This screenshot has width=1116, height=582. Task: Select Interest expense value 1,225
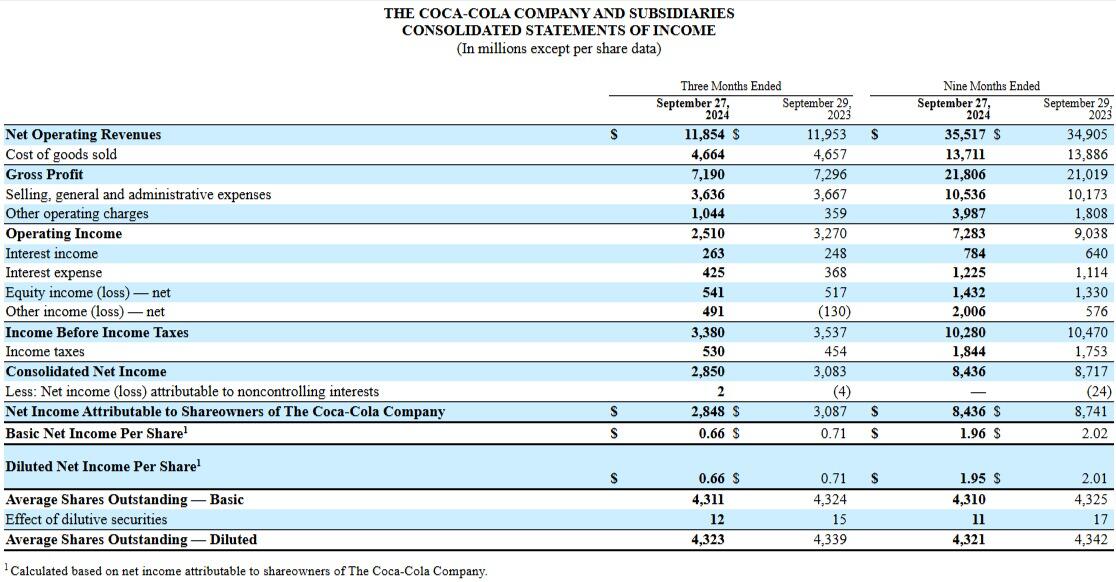tap(969, 273)
